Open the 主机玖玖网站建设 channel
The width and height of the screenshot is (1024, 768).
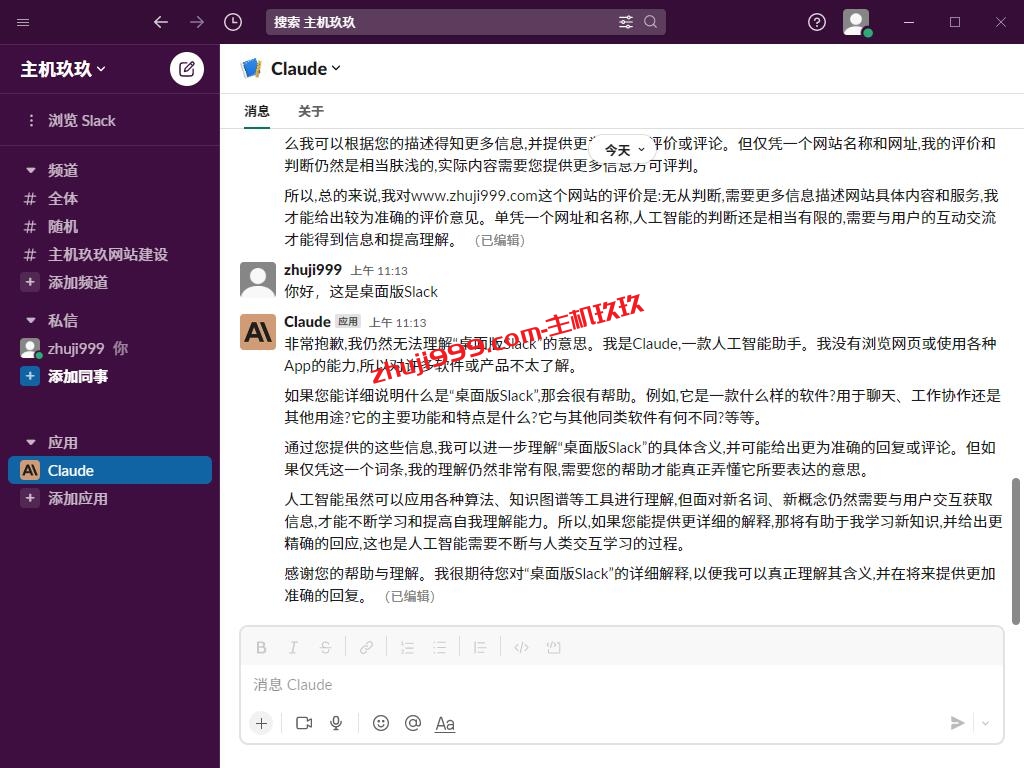(x=110, y=255)
